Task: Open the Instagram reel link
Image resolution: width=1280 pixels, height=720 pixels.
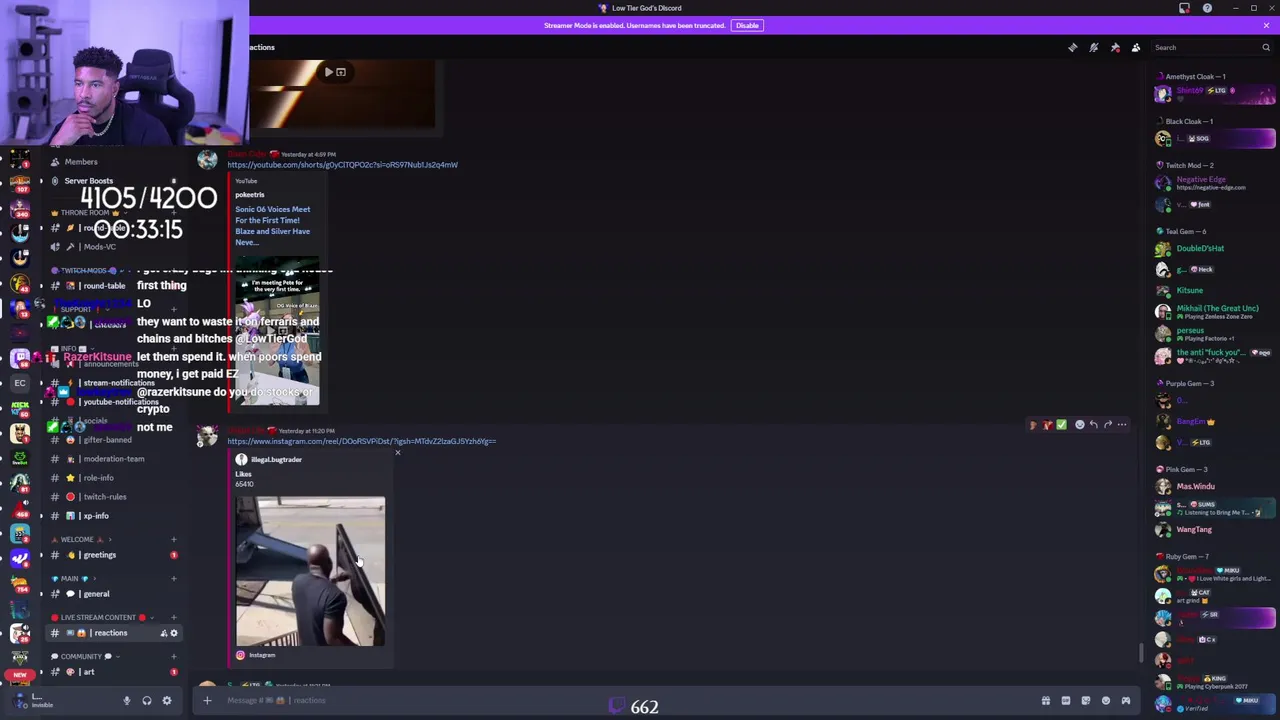Action: coord(361,441)
